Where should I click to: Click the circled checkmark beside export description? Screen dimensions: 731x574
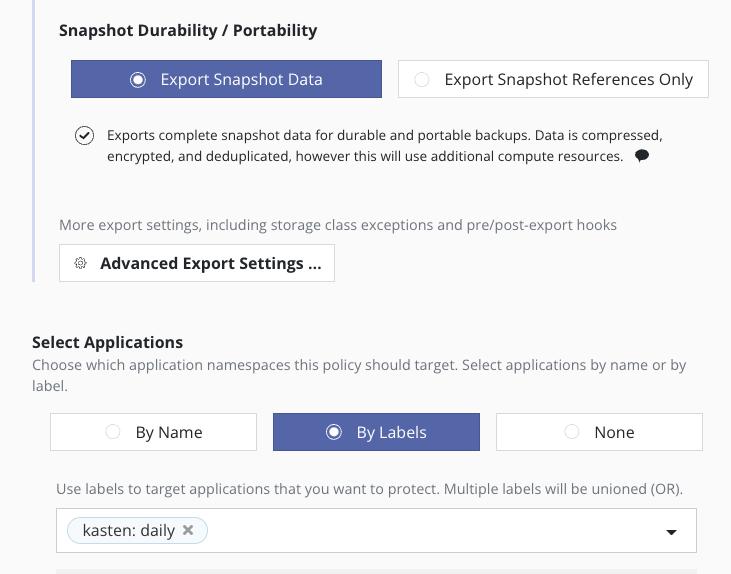(85, 137)
